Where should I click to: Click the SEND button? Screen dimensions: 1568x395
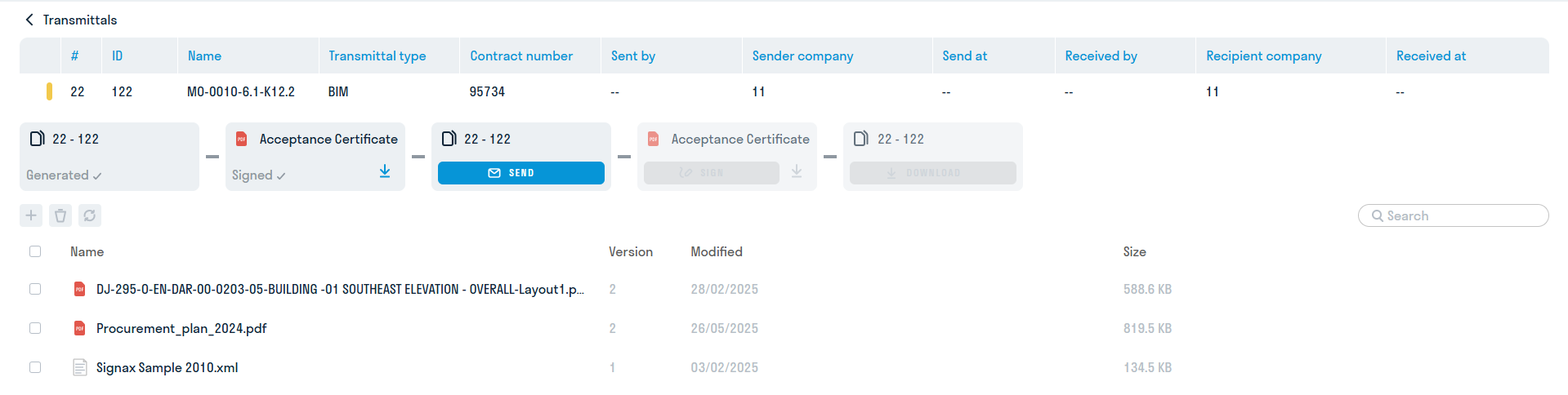click(521, 173)
